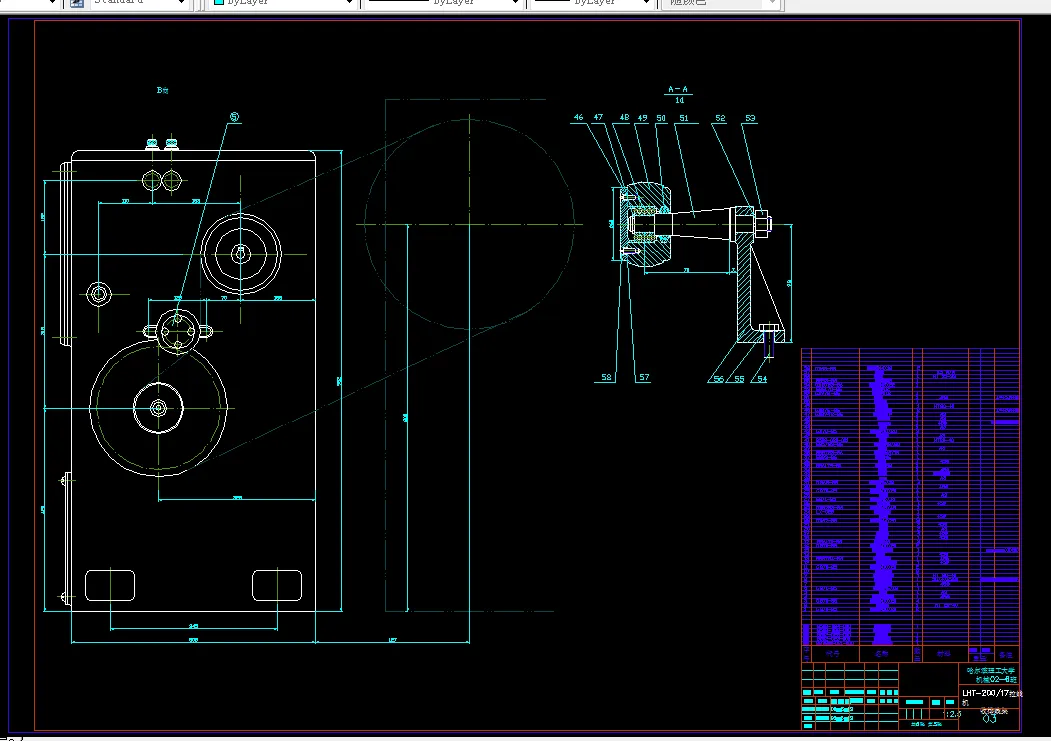Select part number 54 callout
Image resolution: width=1051 pixels, height=741 pixels.
tap(762, 379)
